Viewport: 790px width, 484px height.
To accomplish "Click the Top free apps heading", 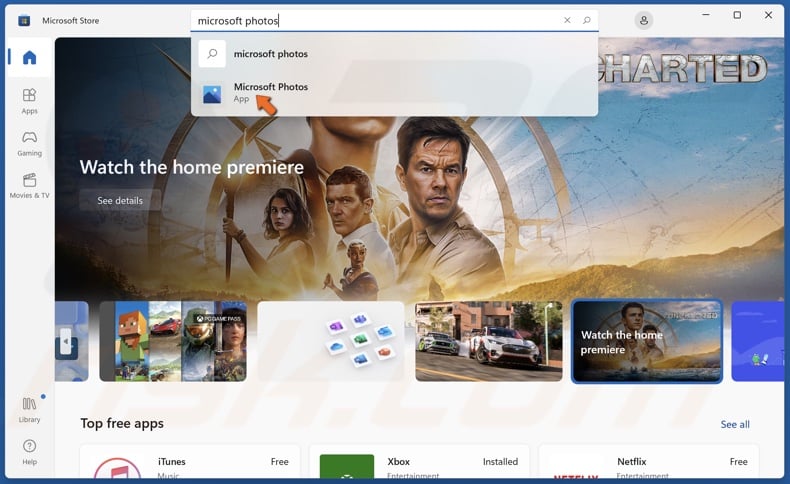I will click(122, 424).
